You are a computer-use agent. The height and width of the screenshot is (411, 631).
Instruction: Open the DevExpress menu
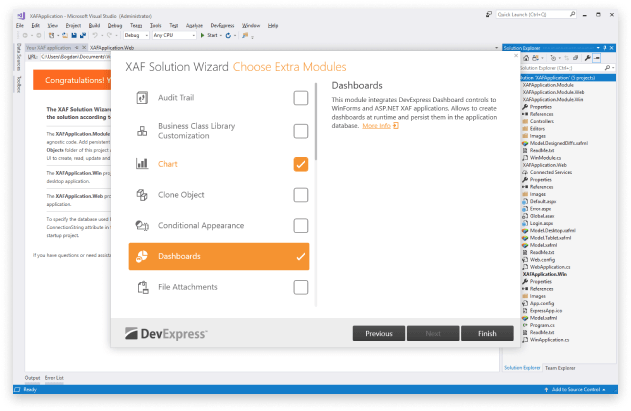(x=222, y=25)
